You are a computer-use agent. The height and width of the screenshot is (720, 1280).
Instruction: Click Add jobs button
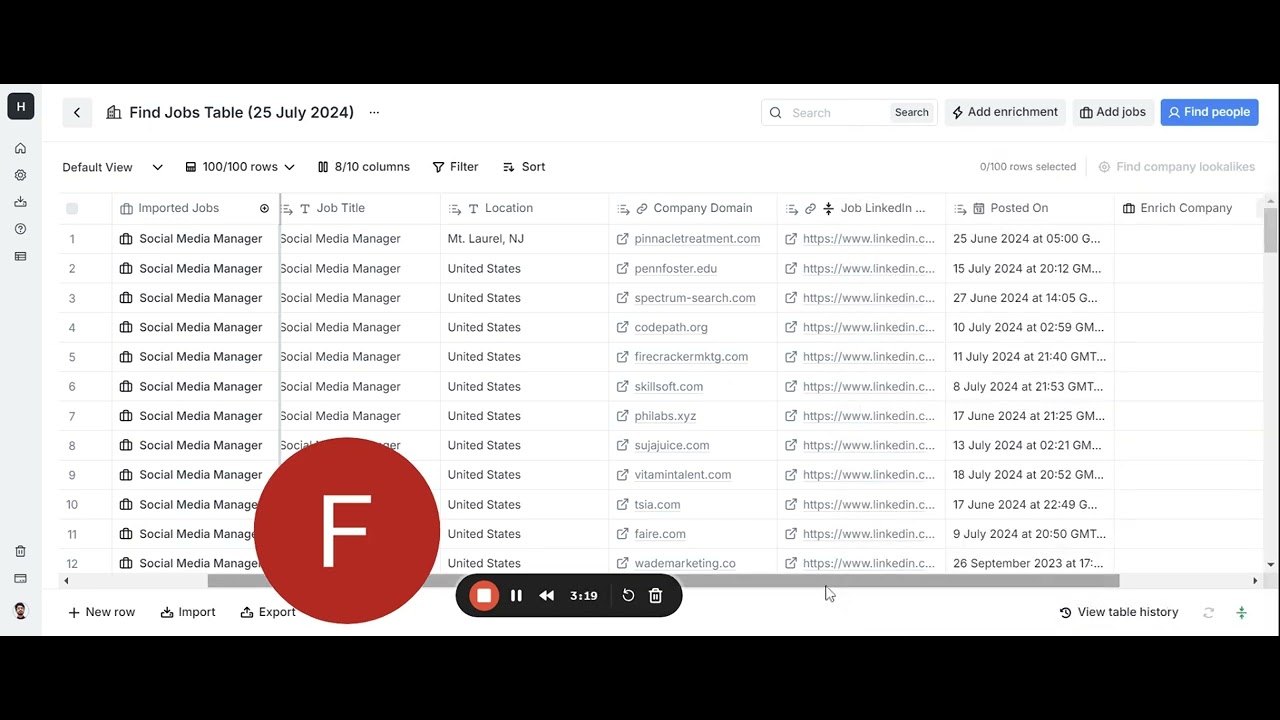1112,112
